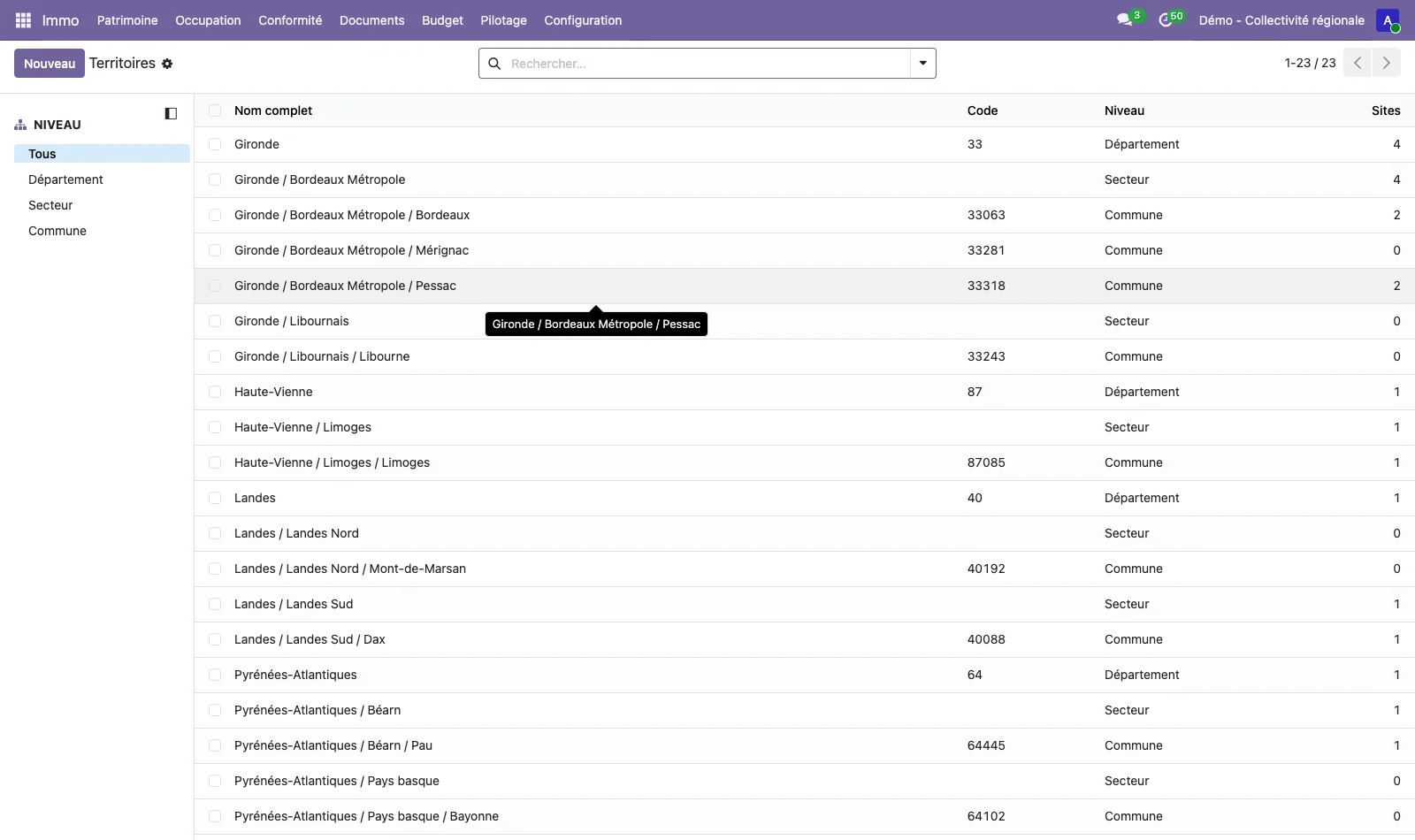This screenshot has height=840, width=1415.
Task: Click the search magnifier icon
Action: click(x=494, y=64)
